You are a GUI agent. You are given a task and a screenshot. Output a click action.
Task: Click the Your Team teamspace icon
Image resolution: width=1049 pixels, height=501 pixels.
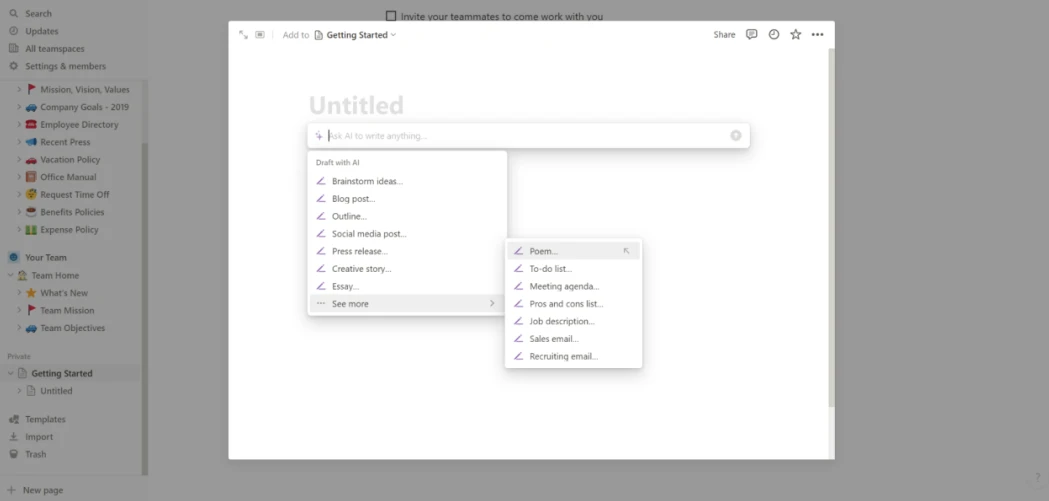click(x=13, y=258)
